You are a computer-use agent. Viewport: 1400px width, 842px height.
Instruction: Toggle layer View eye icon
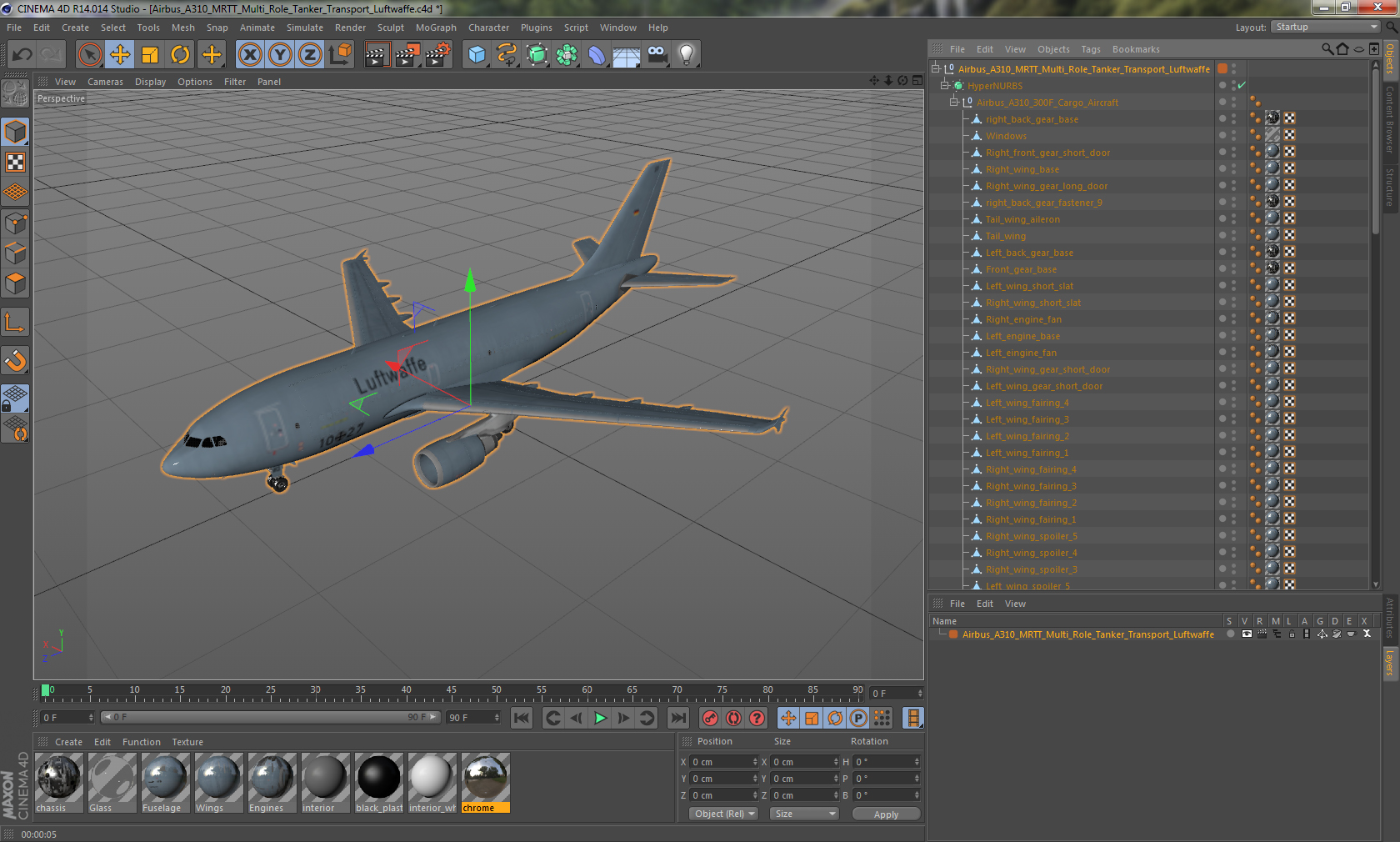[1247, 634]
